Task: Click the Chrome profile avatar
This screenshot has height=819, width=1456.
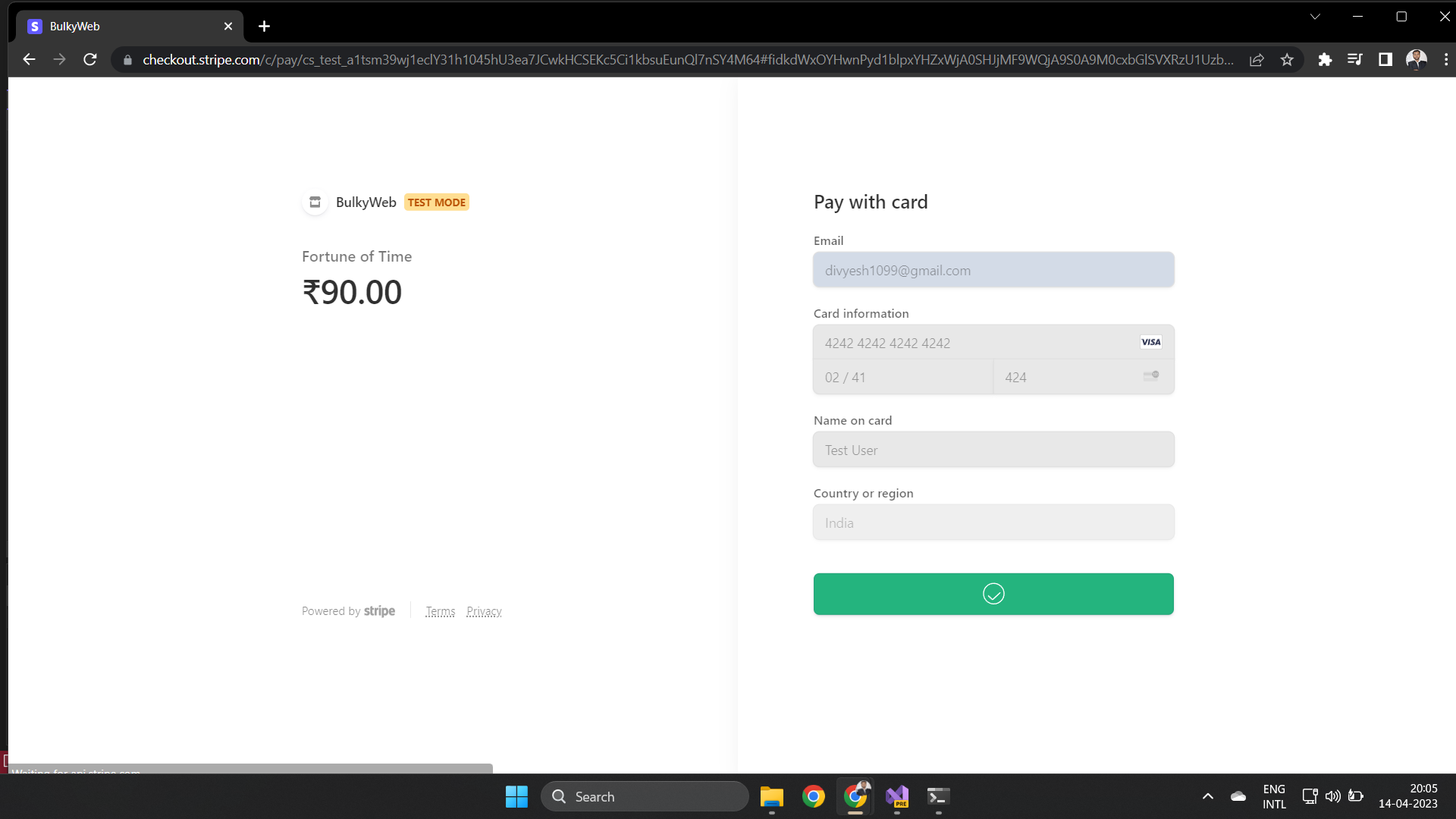Action: (1417, 60)
